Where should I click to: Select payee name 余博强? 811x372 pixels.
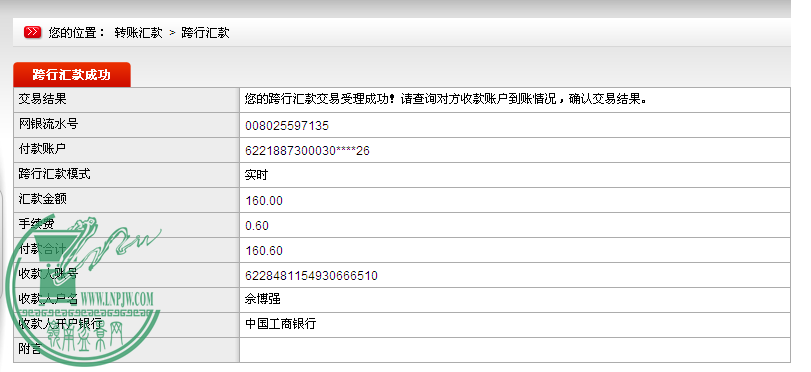pyautogui.click(x=263, y=299)
